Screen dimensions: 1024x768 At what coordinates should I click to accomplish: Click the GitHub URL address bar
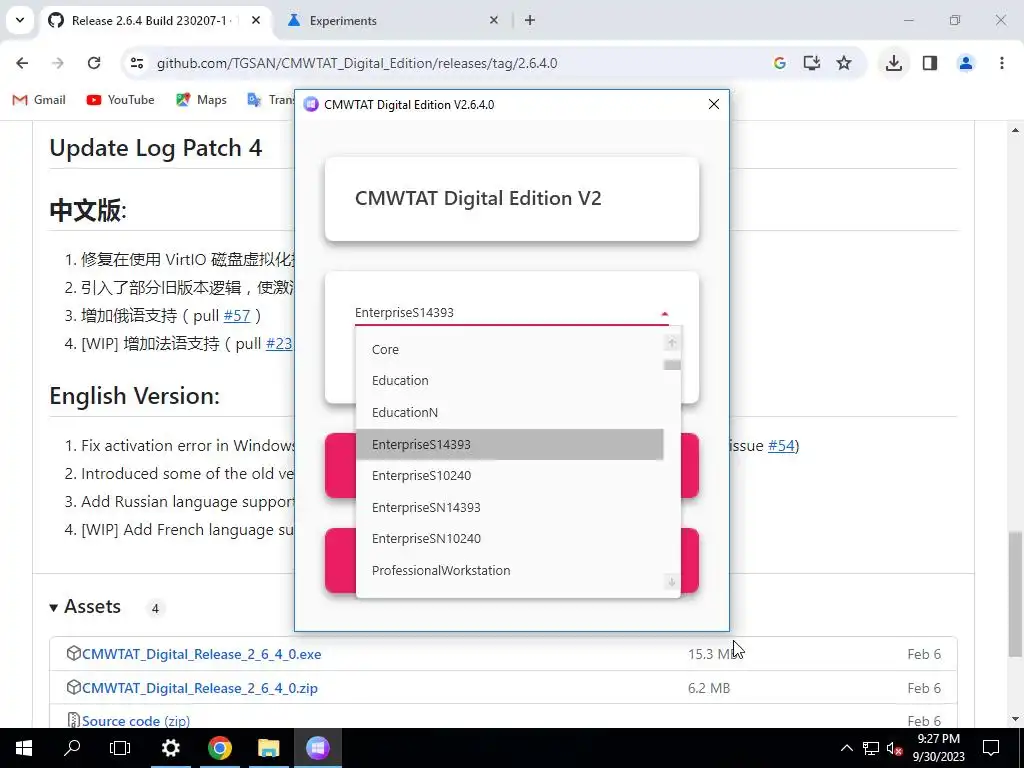pyautogui.click(x=357, y=63)
